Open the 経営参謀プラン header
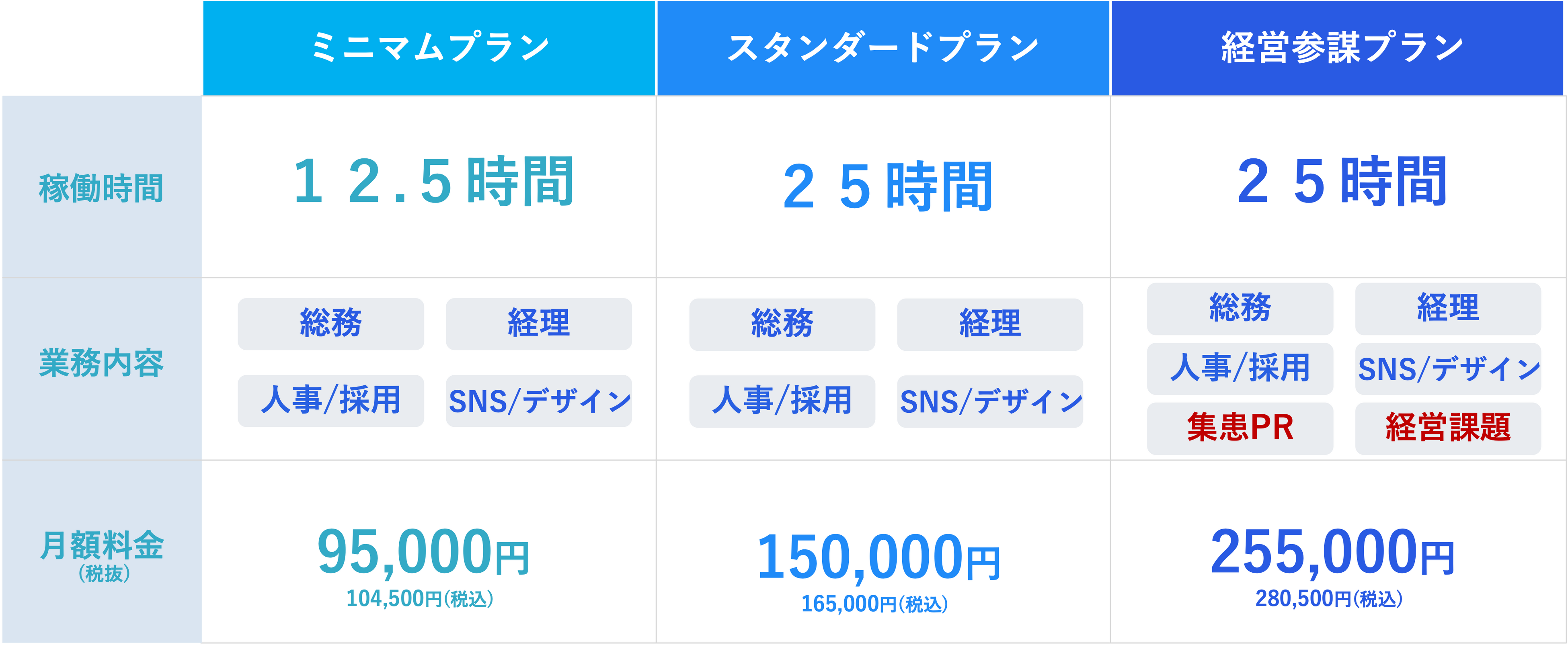Screen dimensions: 1568x645 pyautogui.click(x=1337, y=48)
